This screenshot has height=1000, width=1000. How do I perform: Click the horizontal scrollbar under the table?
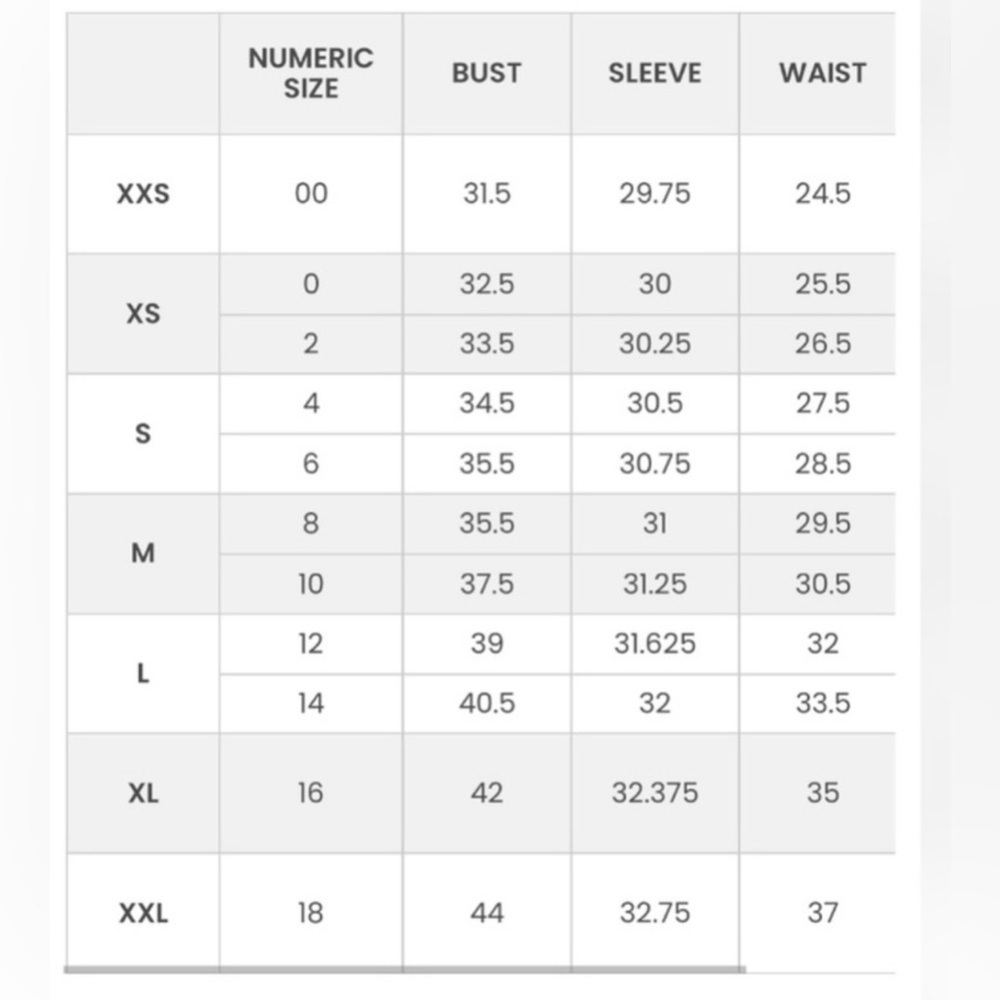(404, 970)
